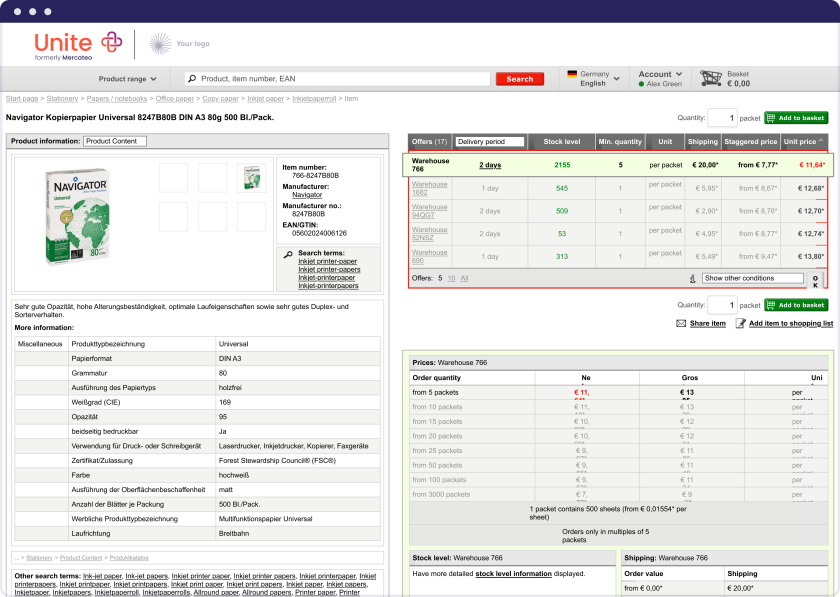Click the top Add to basket button
The image size is (840, 597).
click(x=796, y=118)
